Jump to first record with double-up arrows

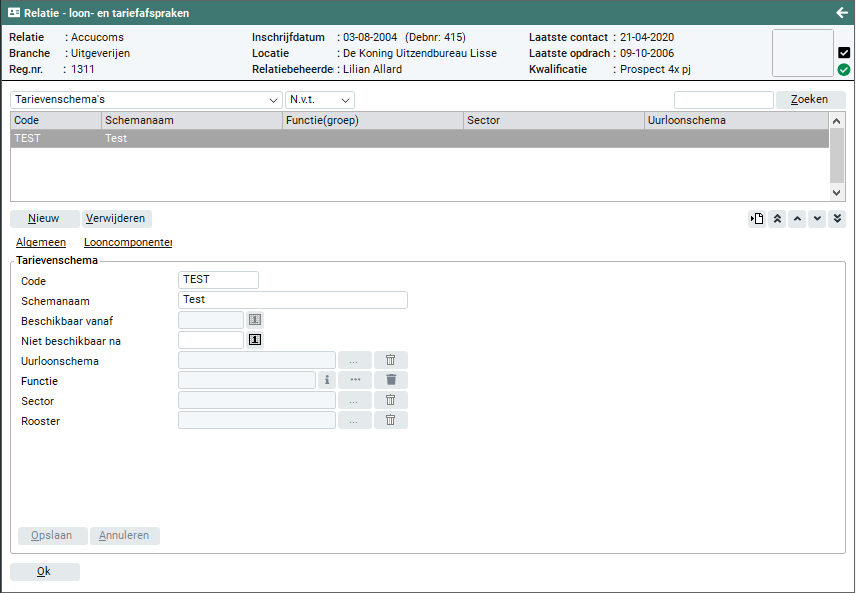point(777,219)
